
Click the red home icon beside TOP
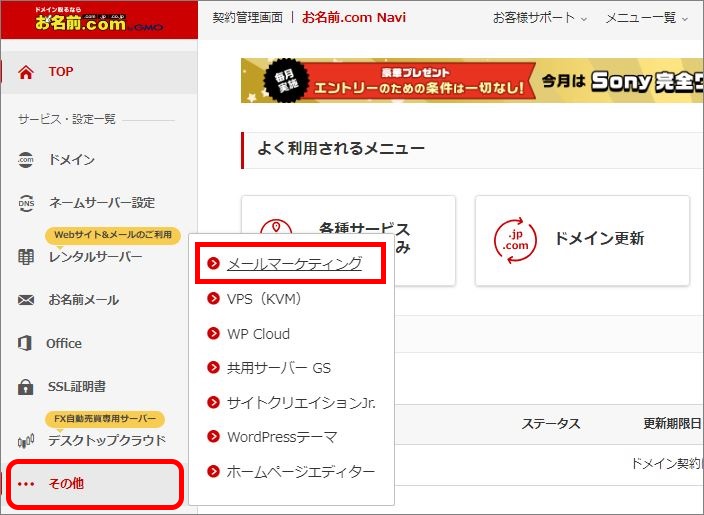pyautogui.click(x=26, y=72)
